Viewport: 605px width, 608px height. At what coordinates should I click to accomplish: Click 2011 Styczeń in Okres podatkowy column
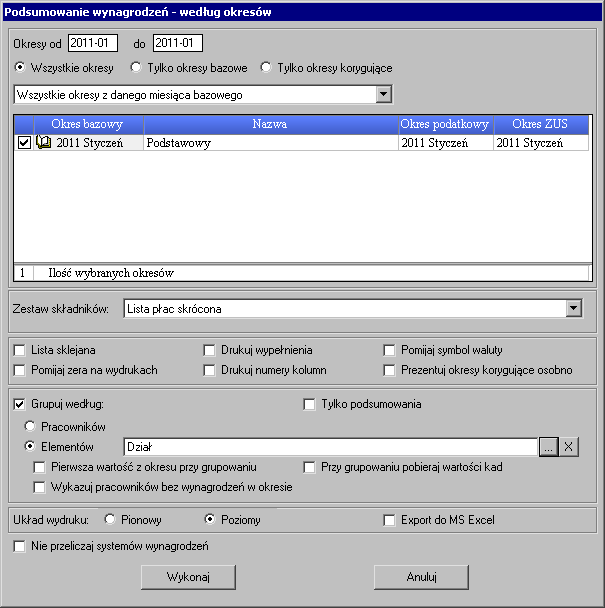click(446, 143)
